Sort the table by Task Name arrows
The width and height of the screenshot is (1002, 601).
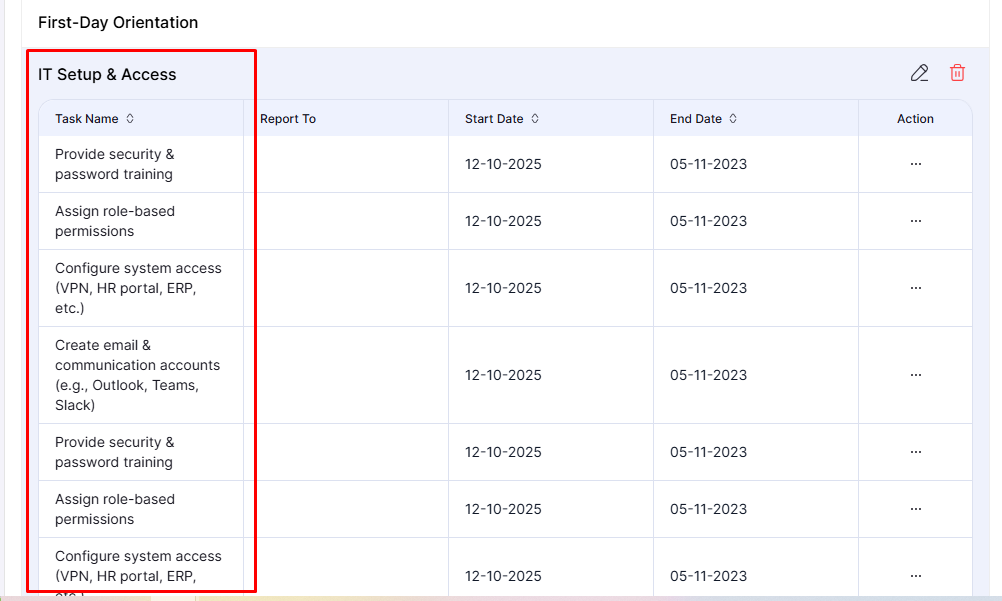click(130, 118)
